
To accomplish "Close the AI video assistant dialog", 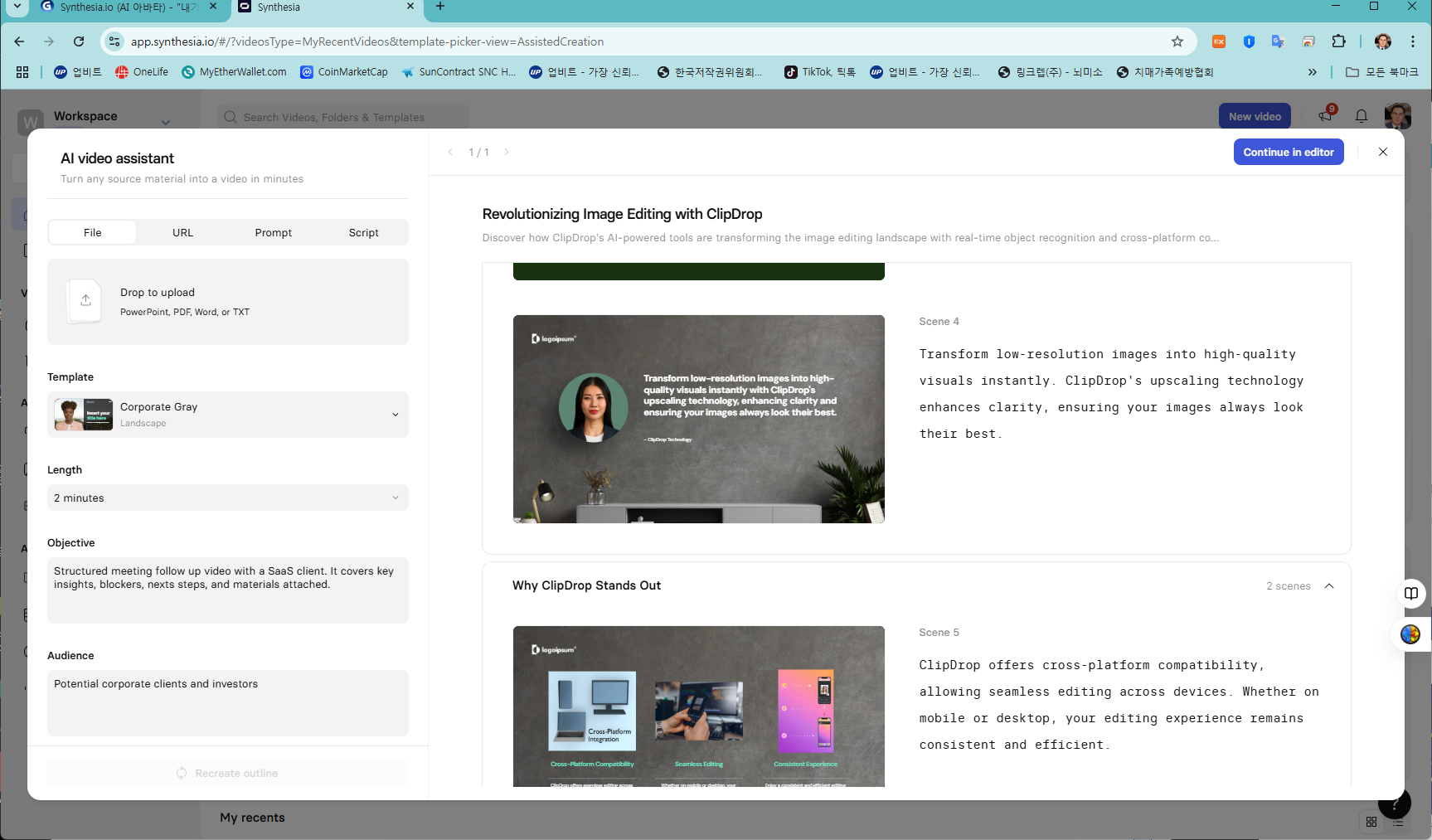I will [1382, 152].
